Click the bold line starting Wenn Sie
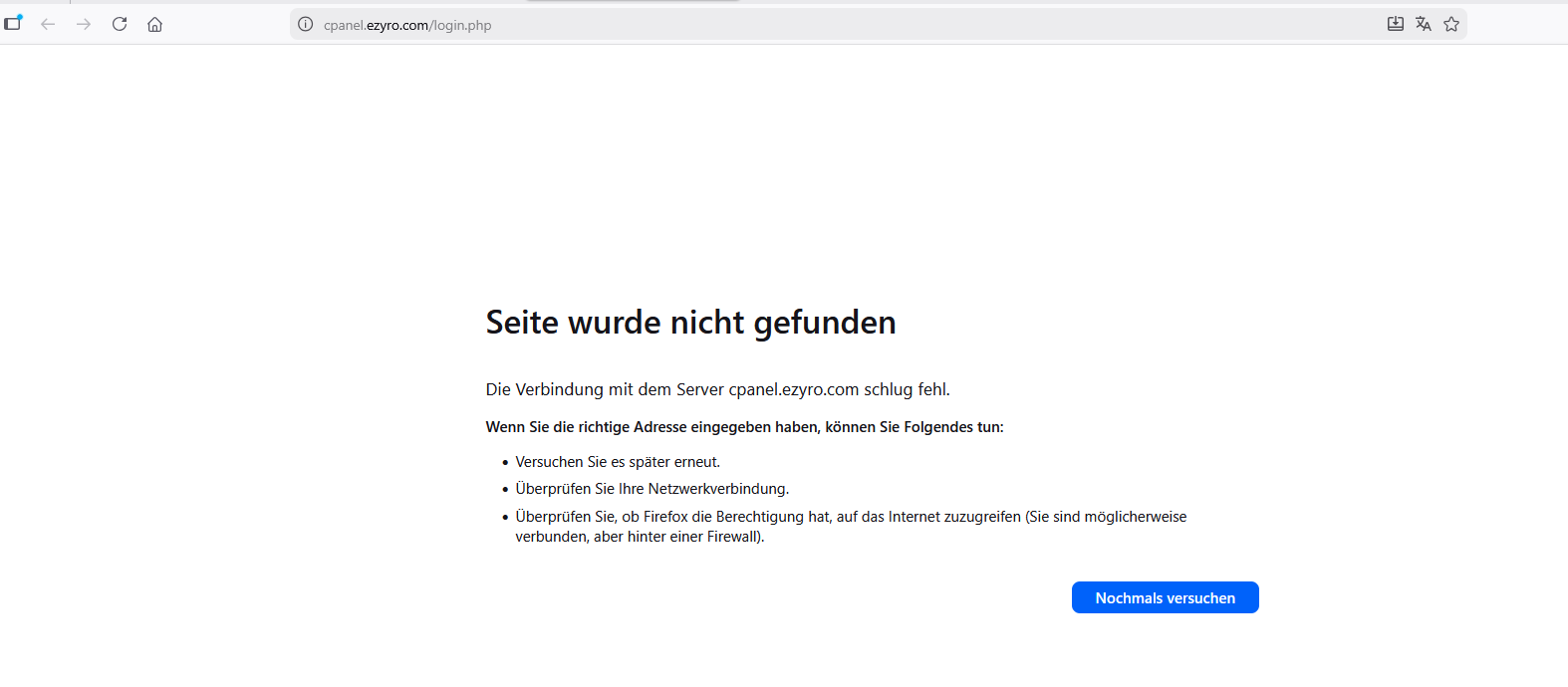 click(x=744, y=427)
